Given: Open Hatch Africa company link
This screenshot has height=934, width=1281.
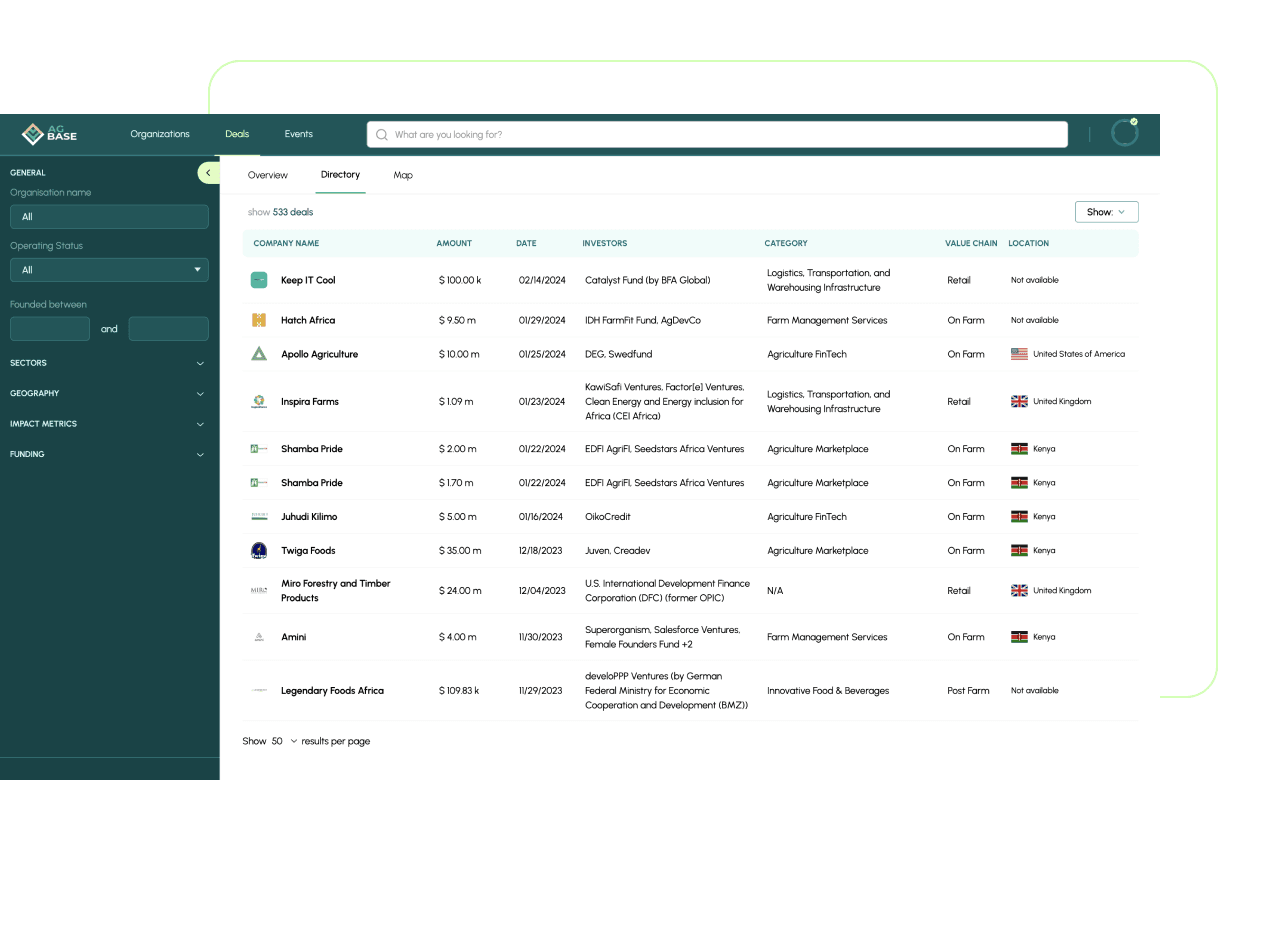Looking at the screenshot, I should click(x=308, y=320).
